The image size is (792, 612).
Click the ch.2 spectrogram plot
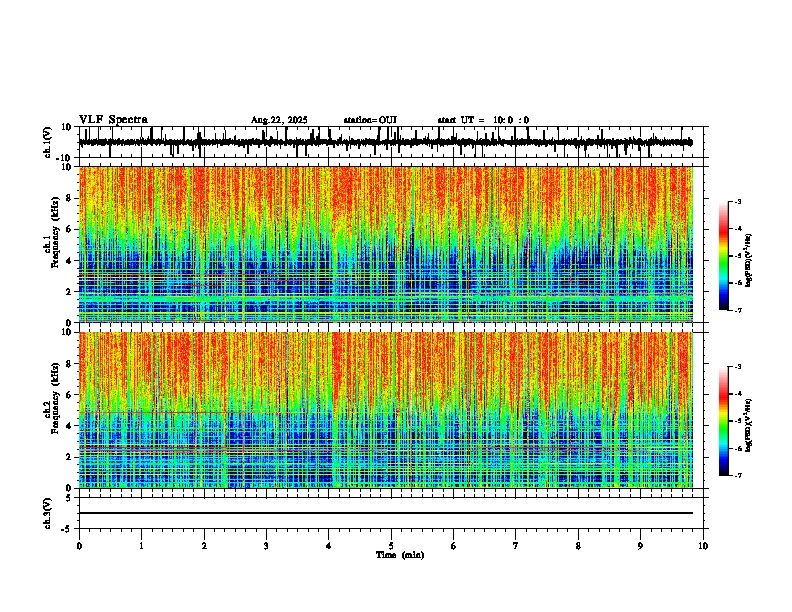pyautogui.click(x=385, y=410)
